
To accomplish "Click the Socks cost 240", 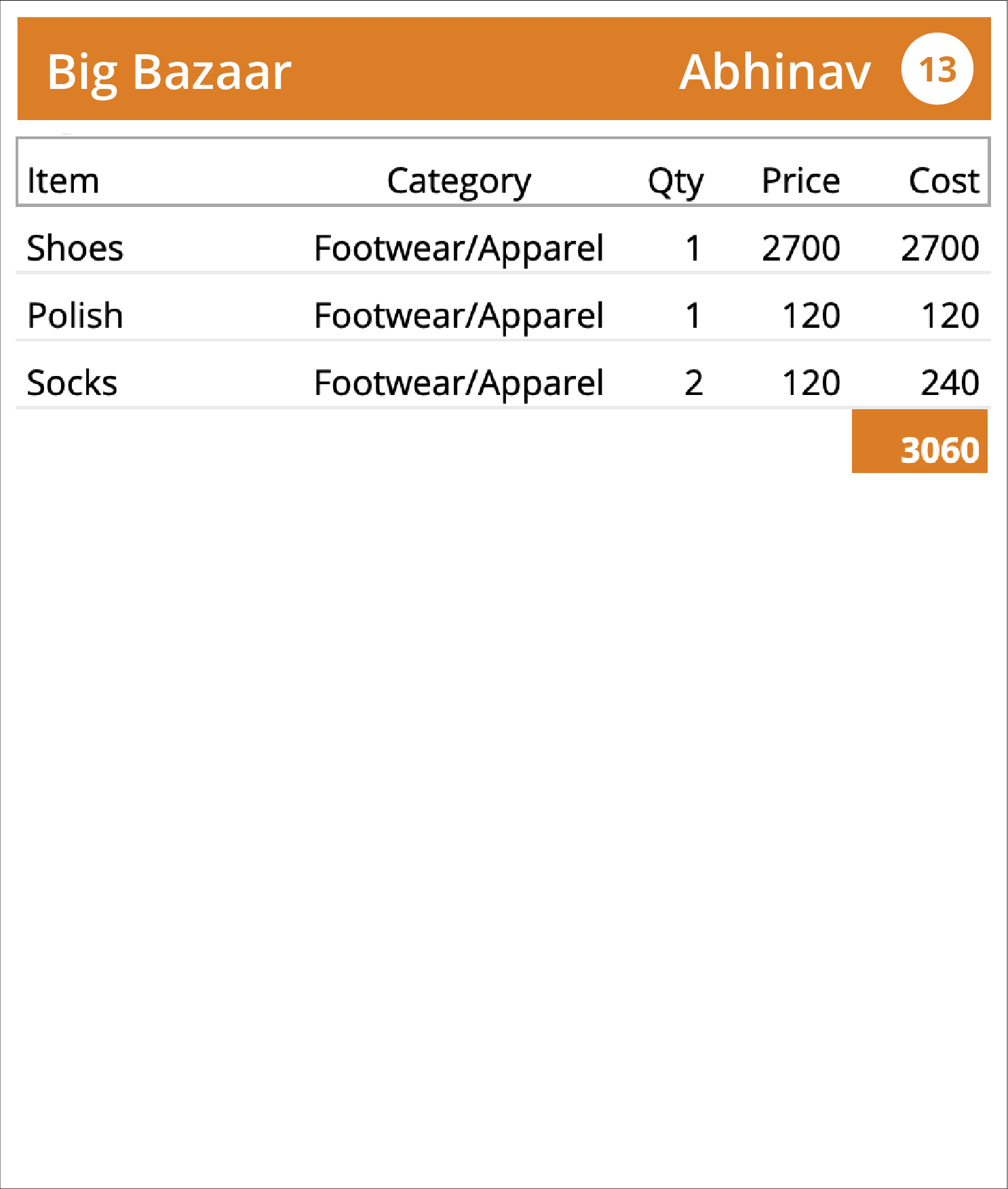I will point(950,383).
